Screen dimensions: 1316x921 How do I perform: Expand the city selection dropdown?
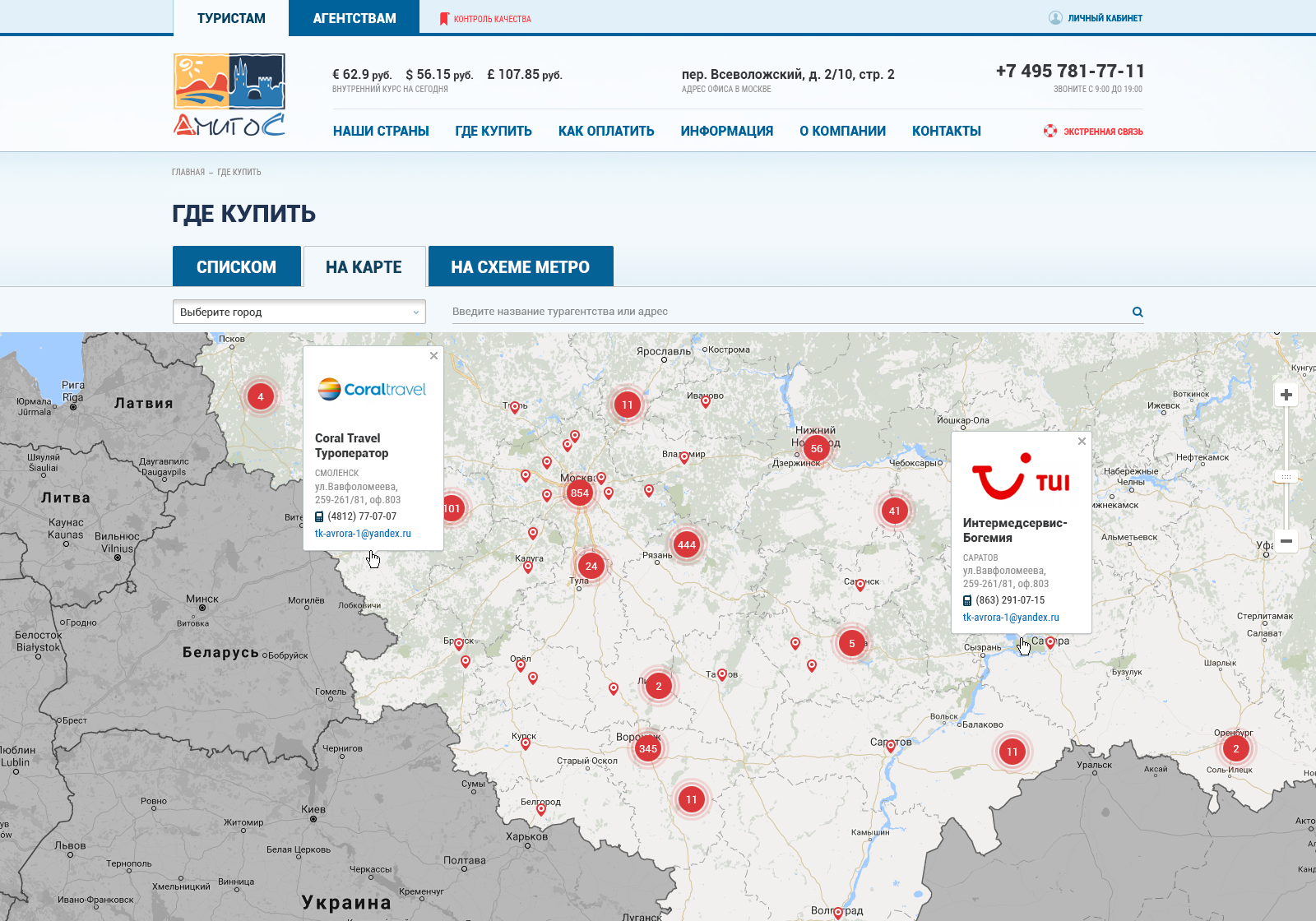[299, 312]
